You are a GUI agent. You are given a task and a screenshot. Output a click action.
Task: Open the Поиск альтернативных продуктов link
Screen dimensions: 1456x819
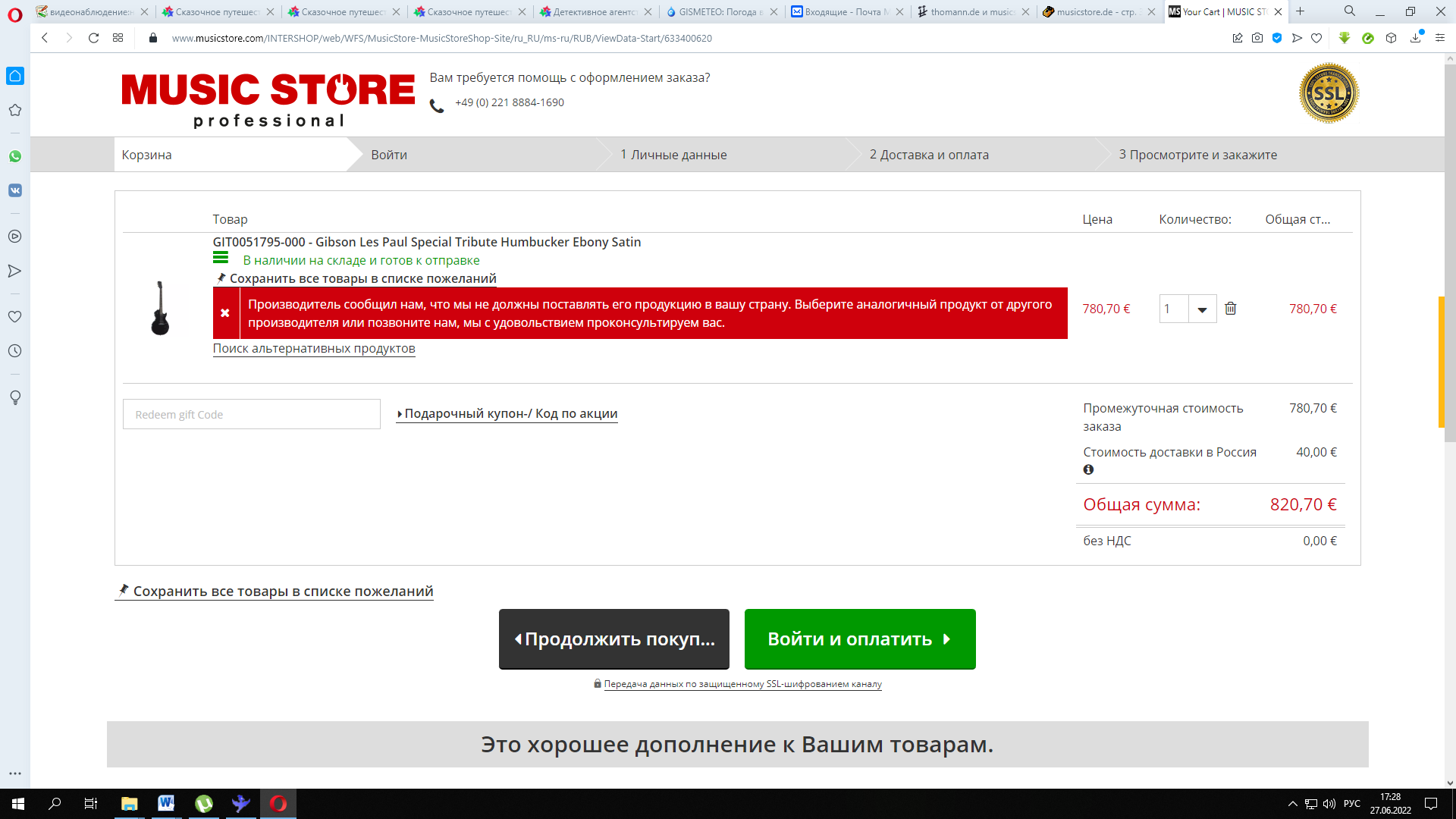tap(314, 349)
